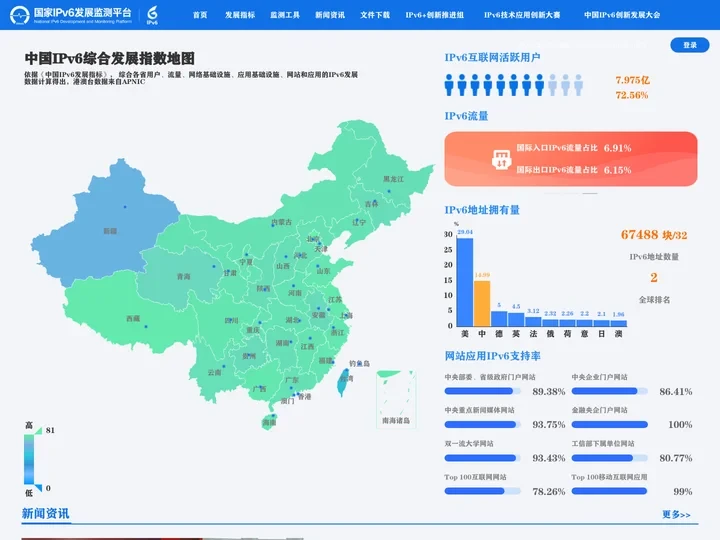Click Top 100互联网网站 progress bar
This screenshot has height=540, width=720.
tap(482, 491)
